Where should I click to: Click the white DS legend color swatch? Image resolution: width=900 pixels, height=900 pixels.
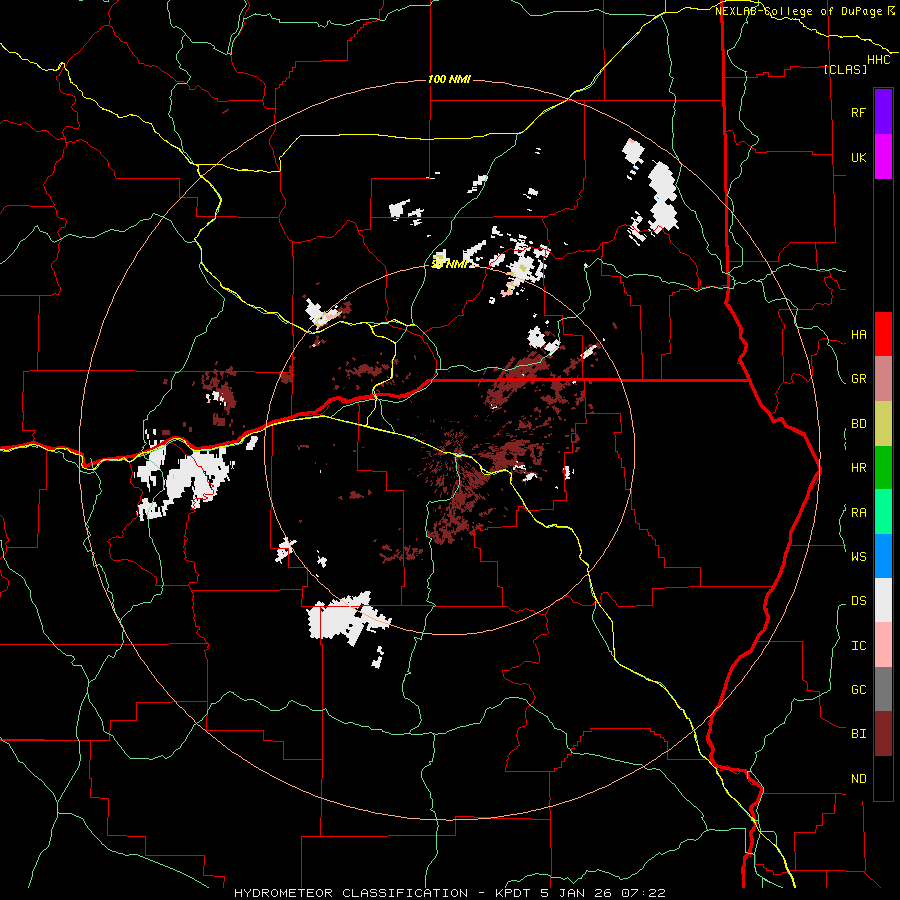point(883,600)
